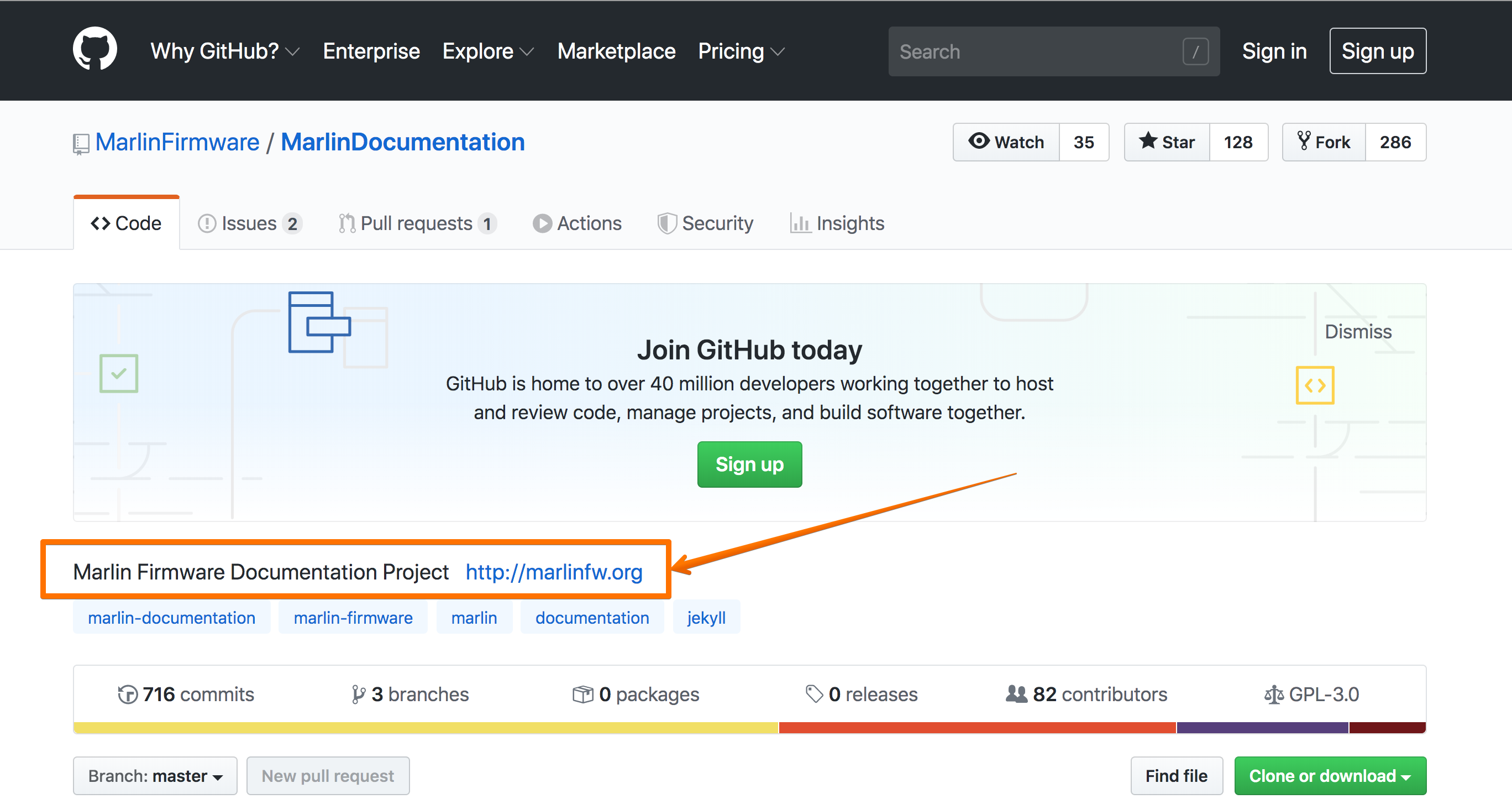Click the commits history clock icon
Screen dimensions: 1512x804
pyautogui.click(x=127, y=694)
